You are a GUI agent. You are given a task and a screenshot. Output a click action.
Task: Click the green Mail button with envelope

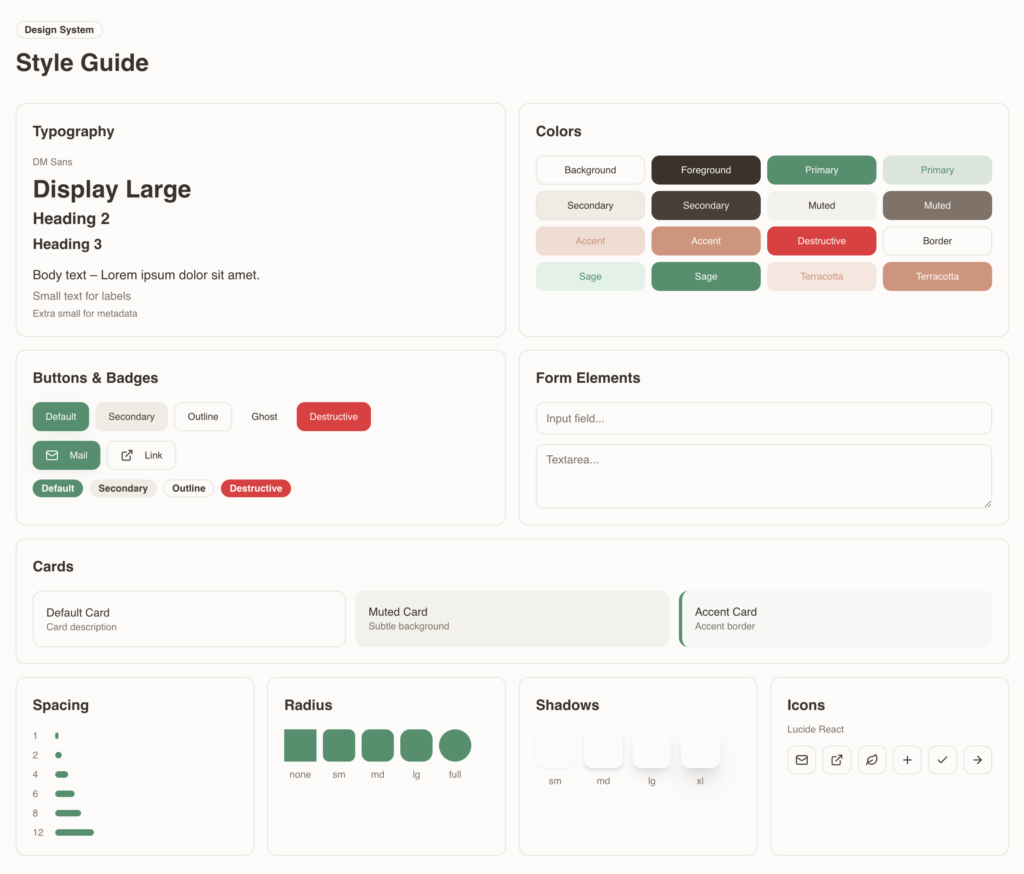(66, 455)
